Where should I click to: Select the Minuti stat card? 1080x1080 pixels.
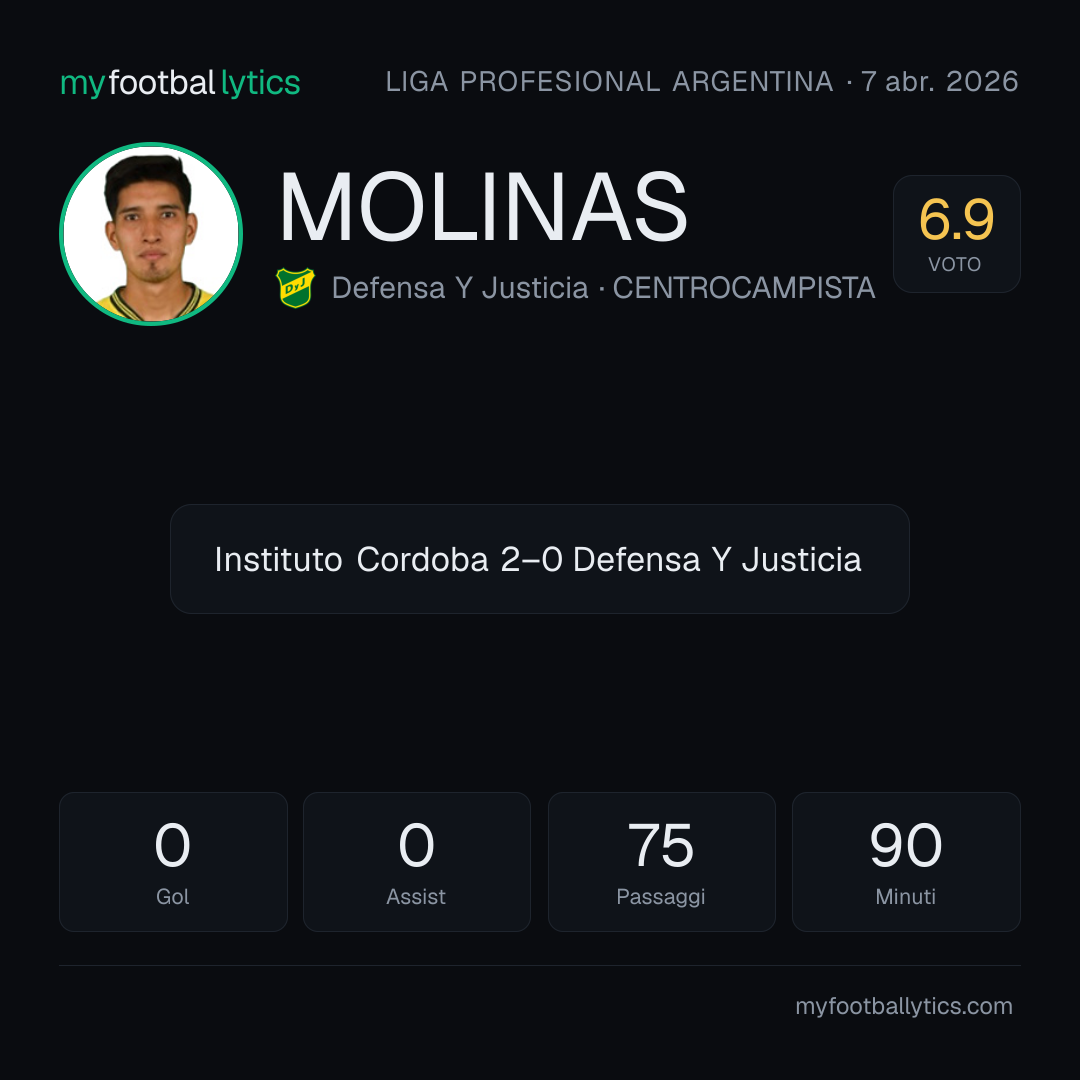tap(906, 862)
